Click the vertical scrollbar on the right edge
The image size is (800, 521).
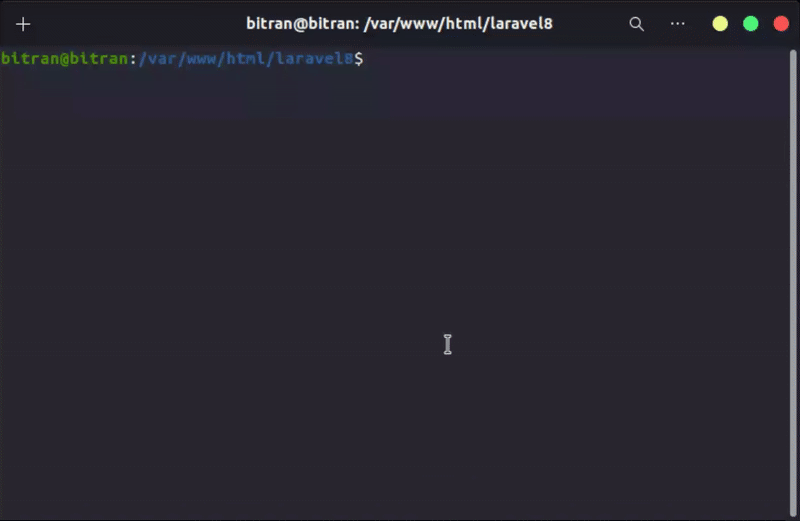[793, 283]
